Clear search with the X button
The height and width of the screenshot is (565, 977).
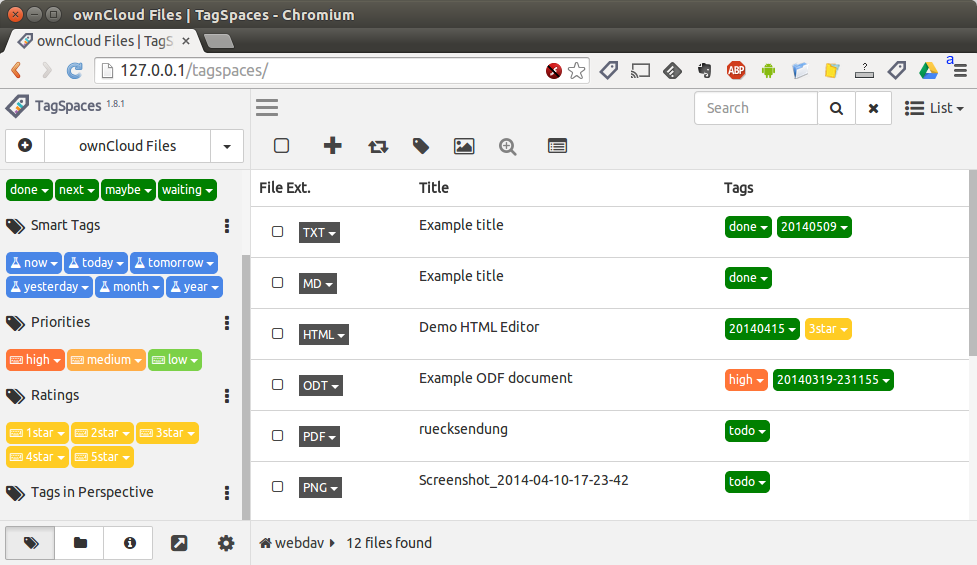(x=873, y=108)
